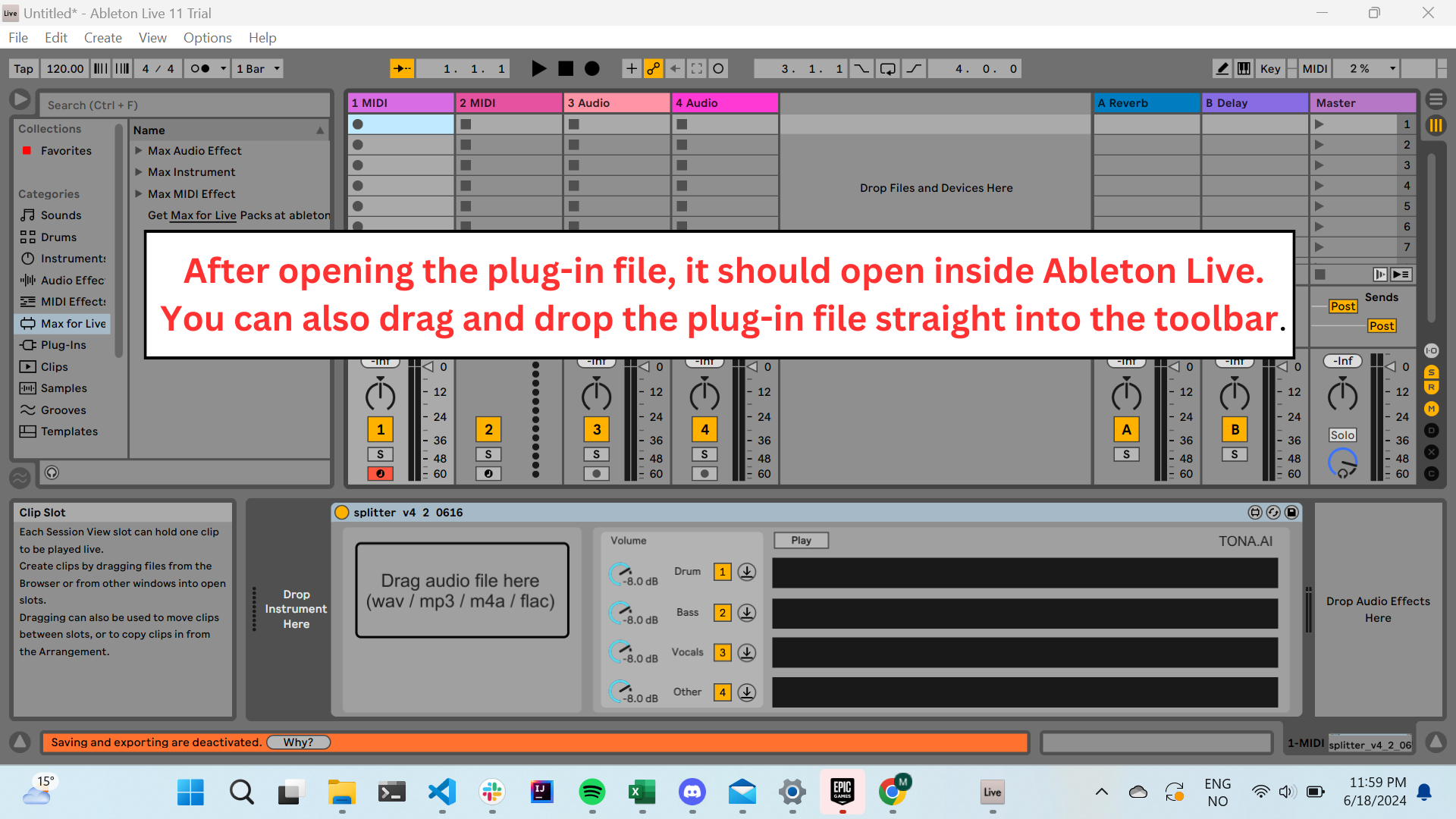The image size is (1456, 819).
Task: Open the Options menu
Action: point(207,37)
